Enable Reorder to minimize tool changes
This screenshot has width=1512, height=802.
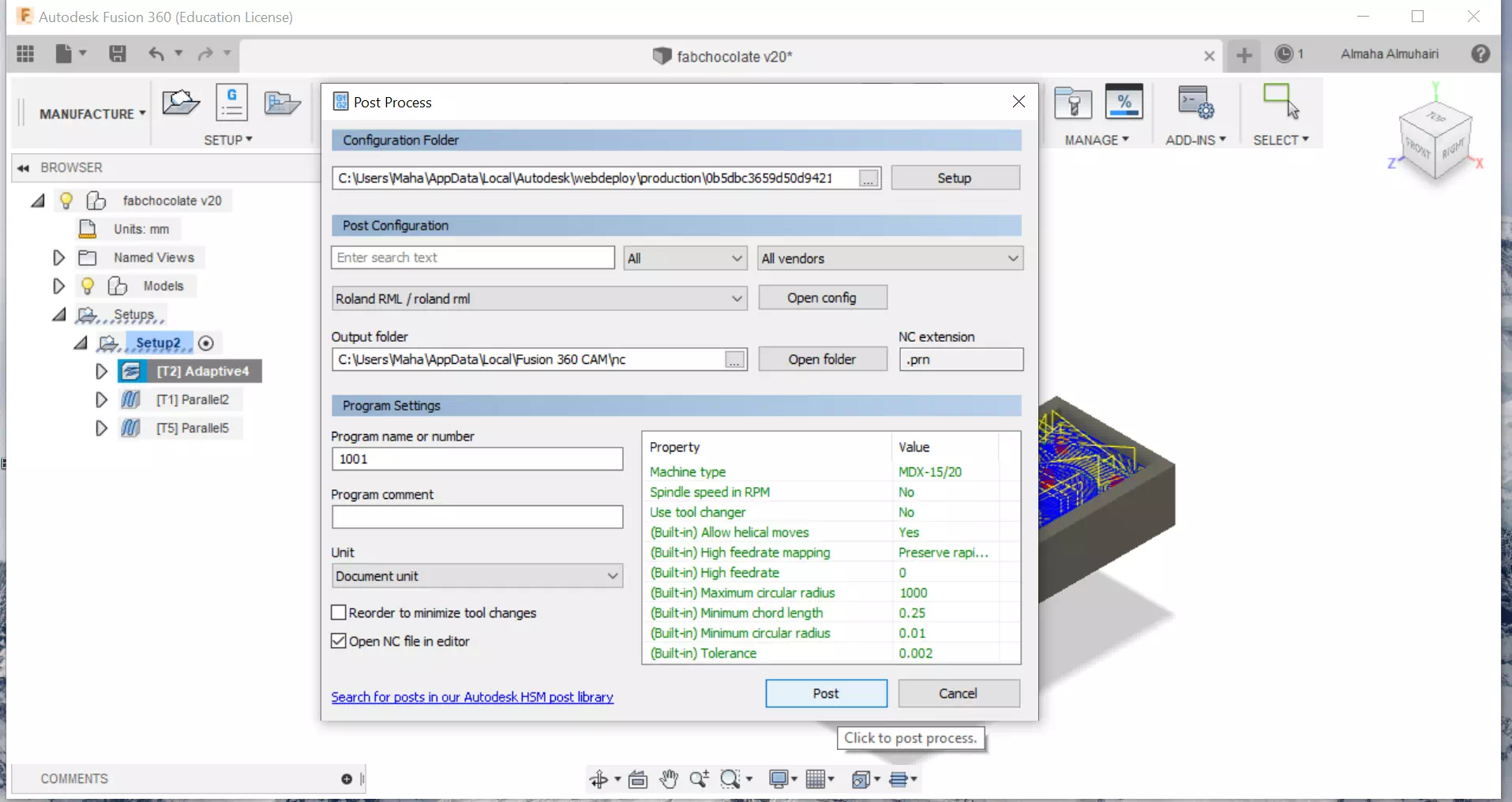pos(339,613)
